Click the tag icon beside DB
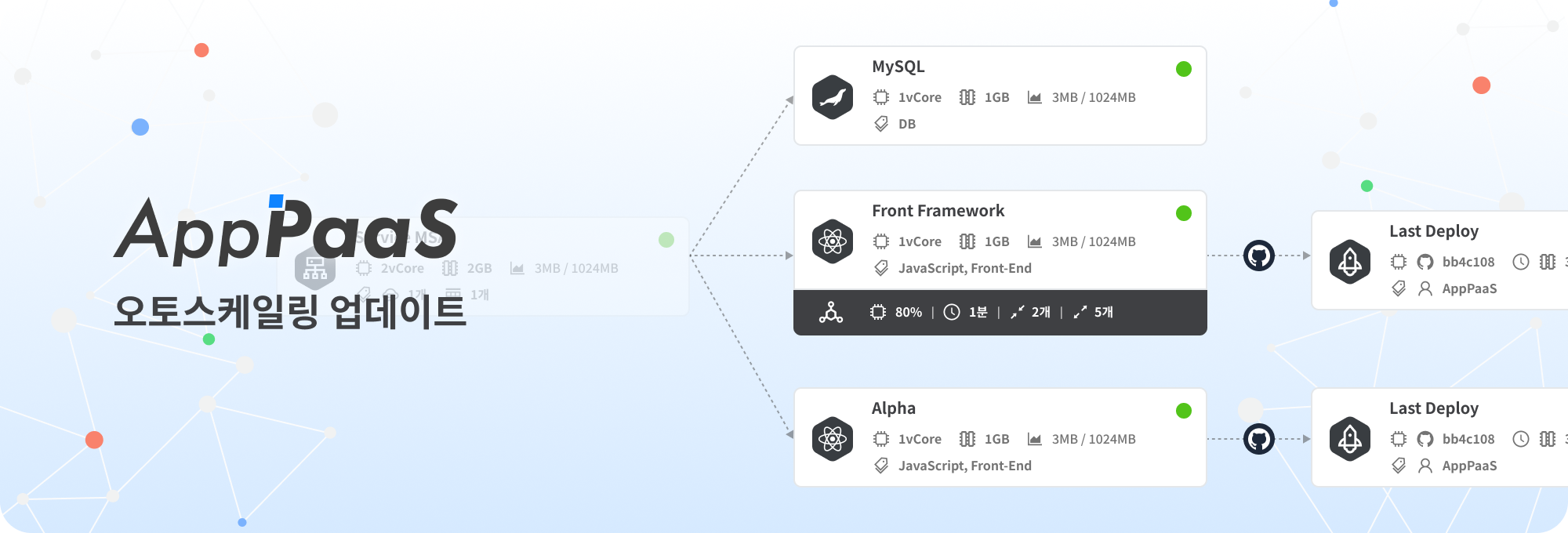This screenshot has width=1568, height=533. click(x=881, y=124)
